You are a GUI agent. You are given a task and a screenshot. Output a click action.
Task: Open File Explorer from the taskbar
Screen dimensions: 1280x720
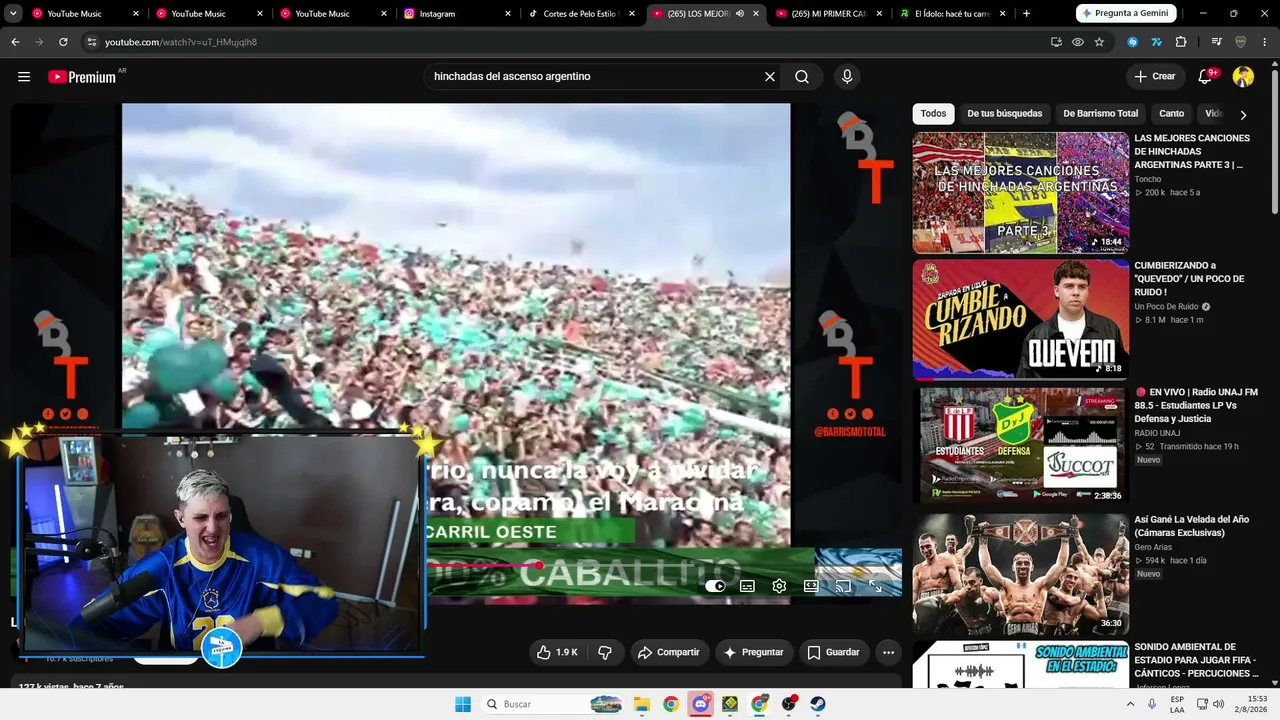coord(642,704)
